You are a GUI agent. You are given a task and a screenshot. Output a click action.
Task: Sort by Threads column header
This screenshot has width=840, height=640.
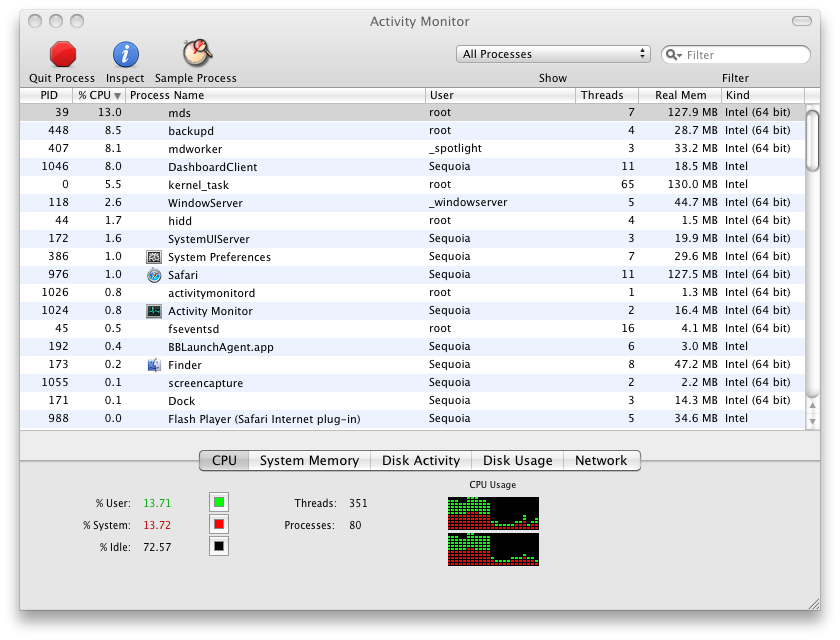pos(607,95)
